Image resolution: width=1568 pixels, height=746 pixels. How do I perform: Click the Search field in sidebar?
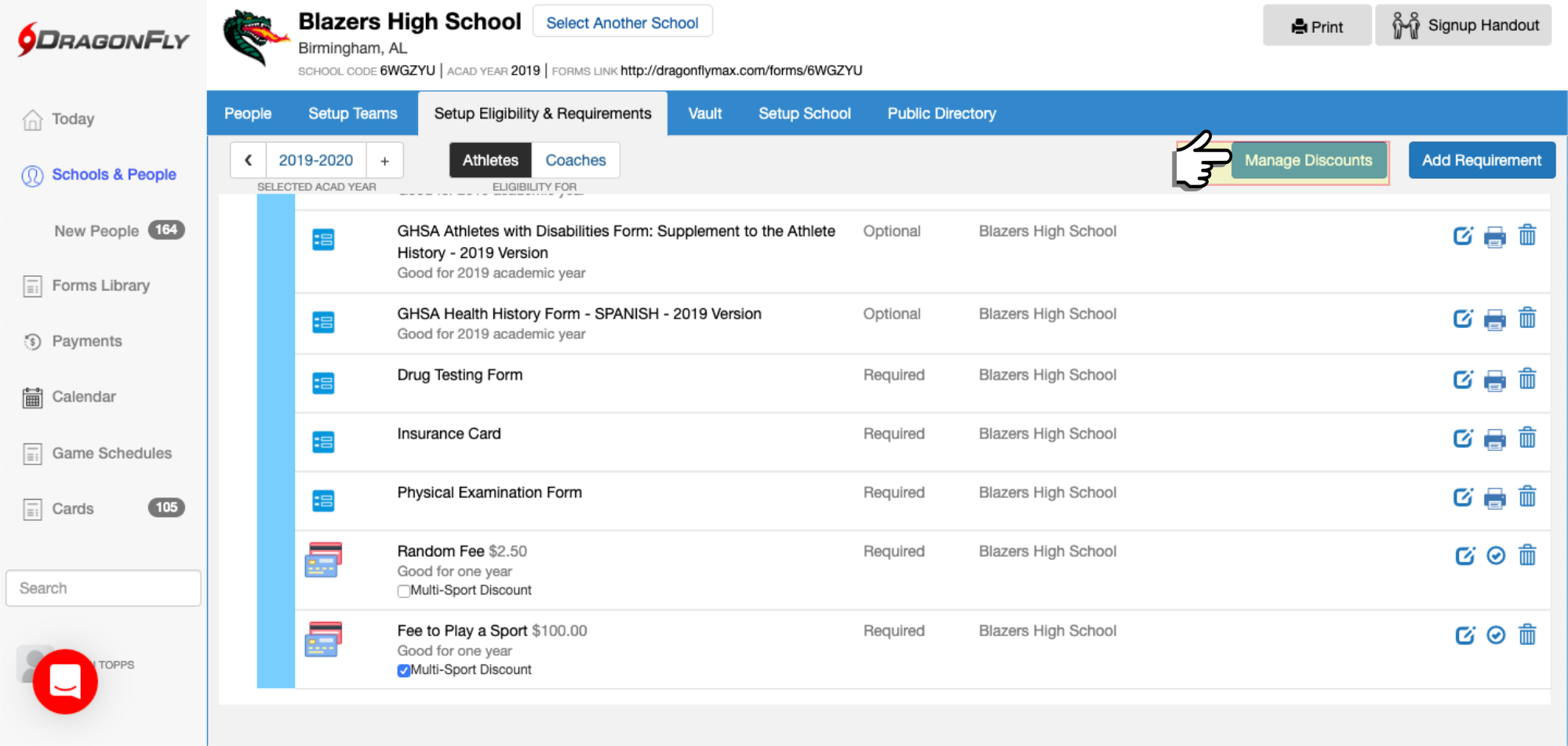click(x=103, y=588)
